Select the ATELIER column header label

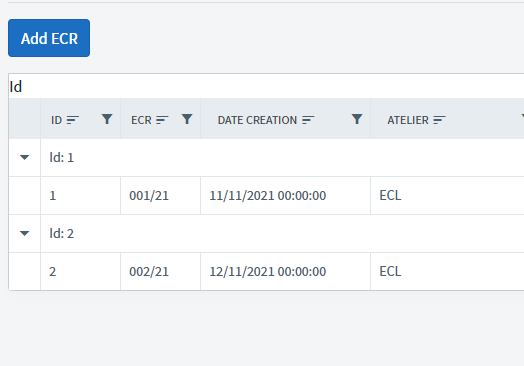tap(408, 120)
